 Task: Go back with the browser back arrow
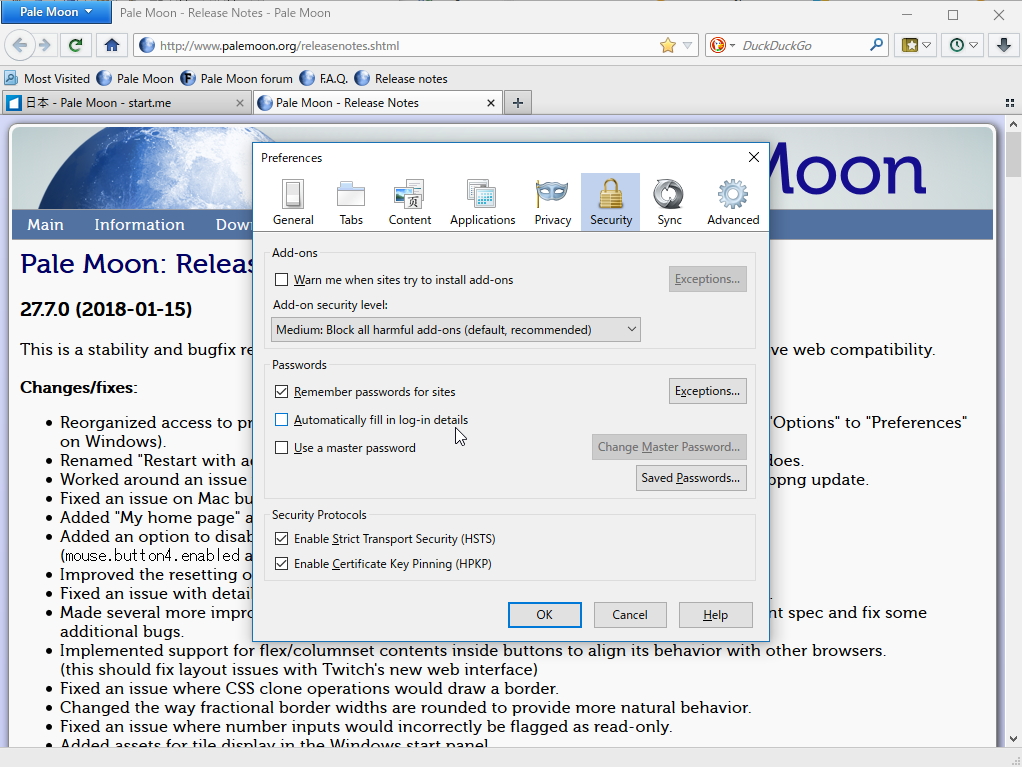coord(20,45)
